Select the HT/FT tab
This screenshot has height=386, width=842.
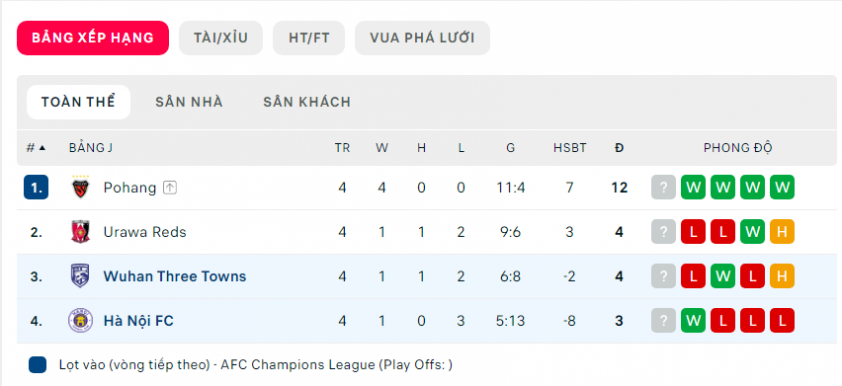click(309, 38)
